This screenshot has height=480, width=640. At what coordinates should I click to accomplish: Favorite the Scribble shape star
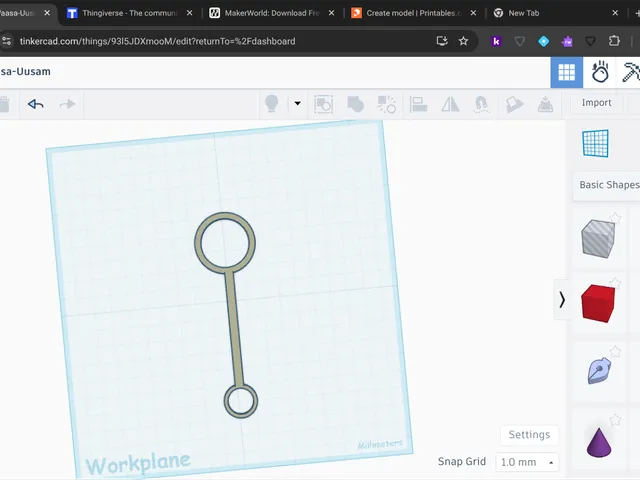tap(616, 351)
